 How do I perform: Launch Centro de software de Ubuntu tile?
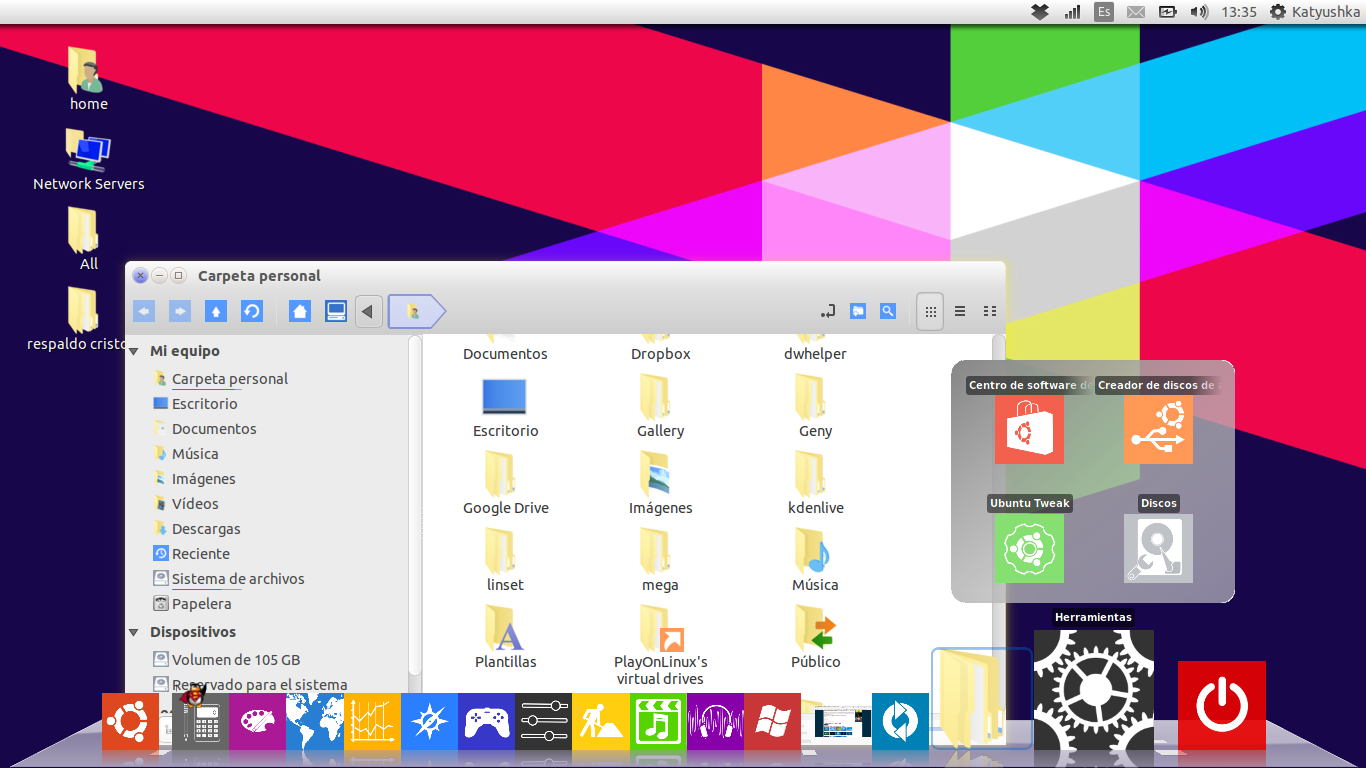click(1029, 428)
